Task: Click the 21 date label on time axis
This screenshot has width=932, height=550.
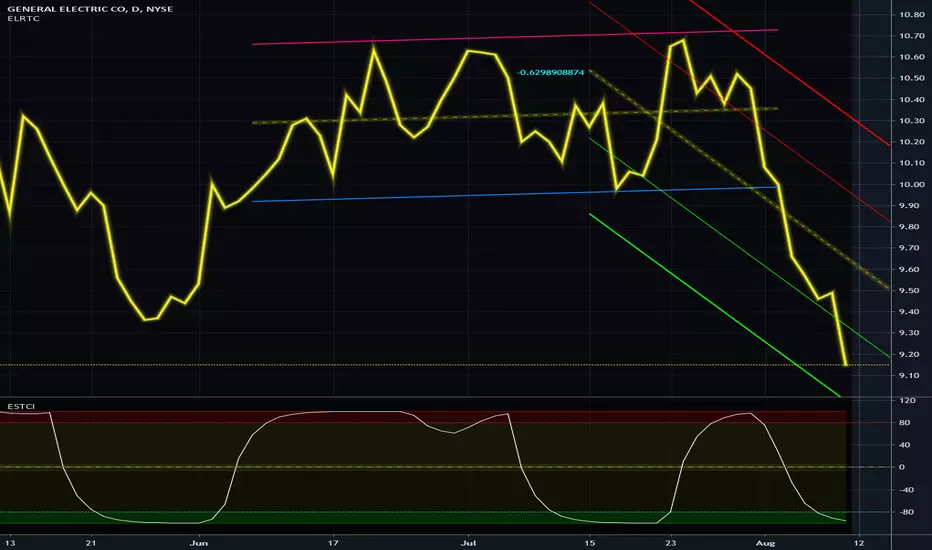Action: [90, 543]
